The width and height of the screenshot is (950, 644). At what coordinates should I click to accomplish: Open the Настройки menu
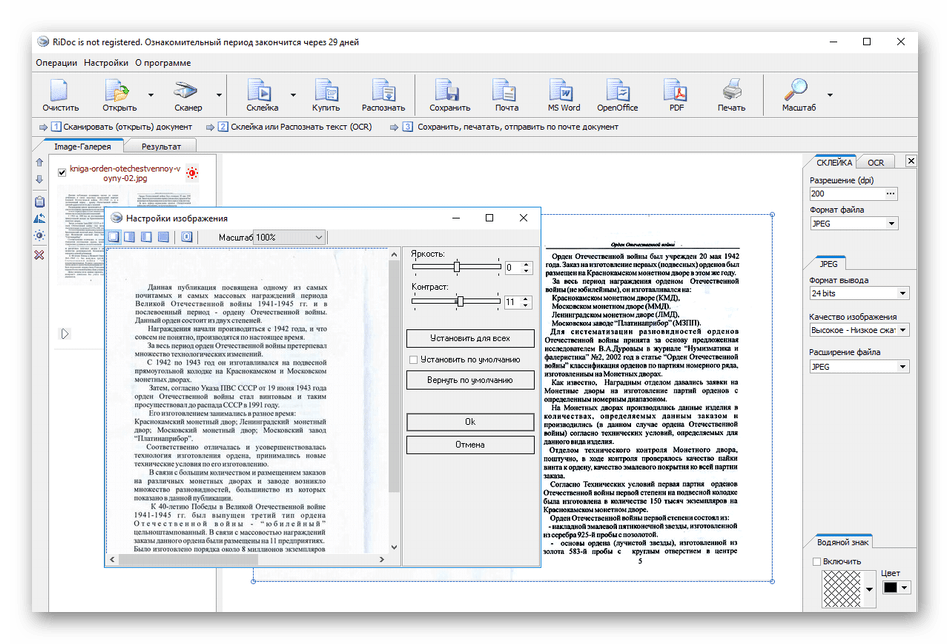(106, 63)
